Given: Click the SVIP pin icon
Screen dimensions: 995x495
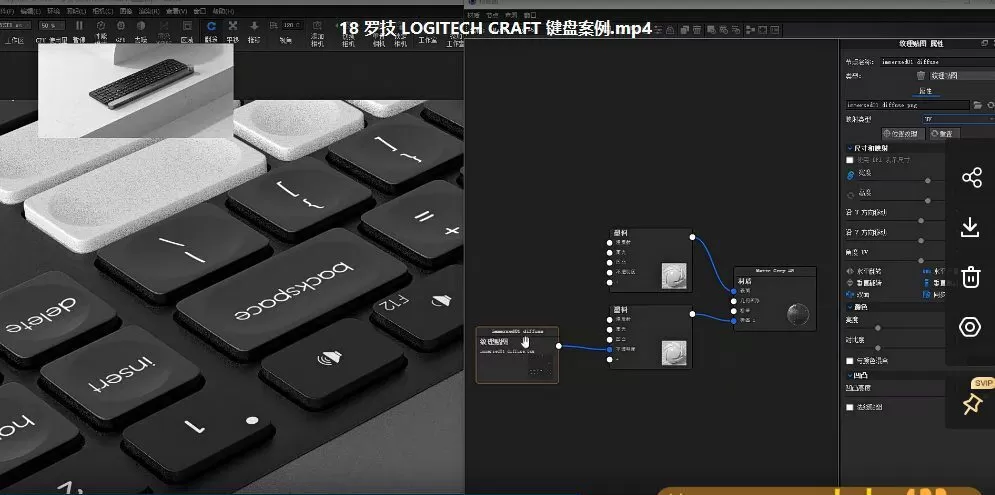Looking at the screenshot, I should (972, 404).
